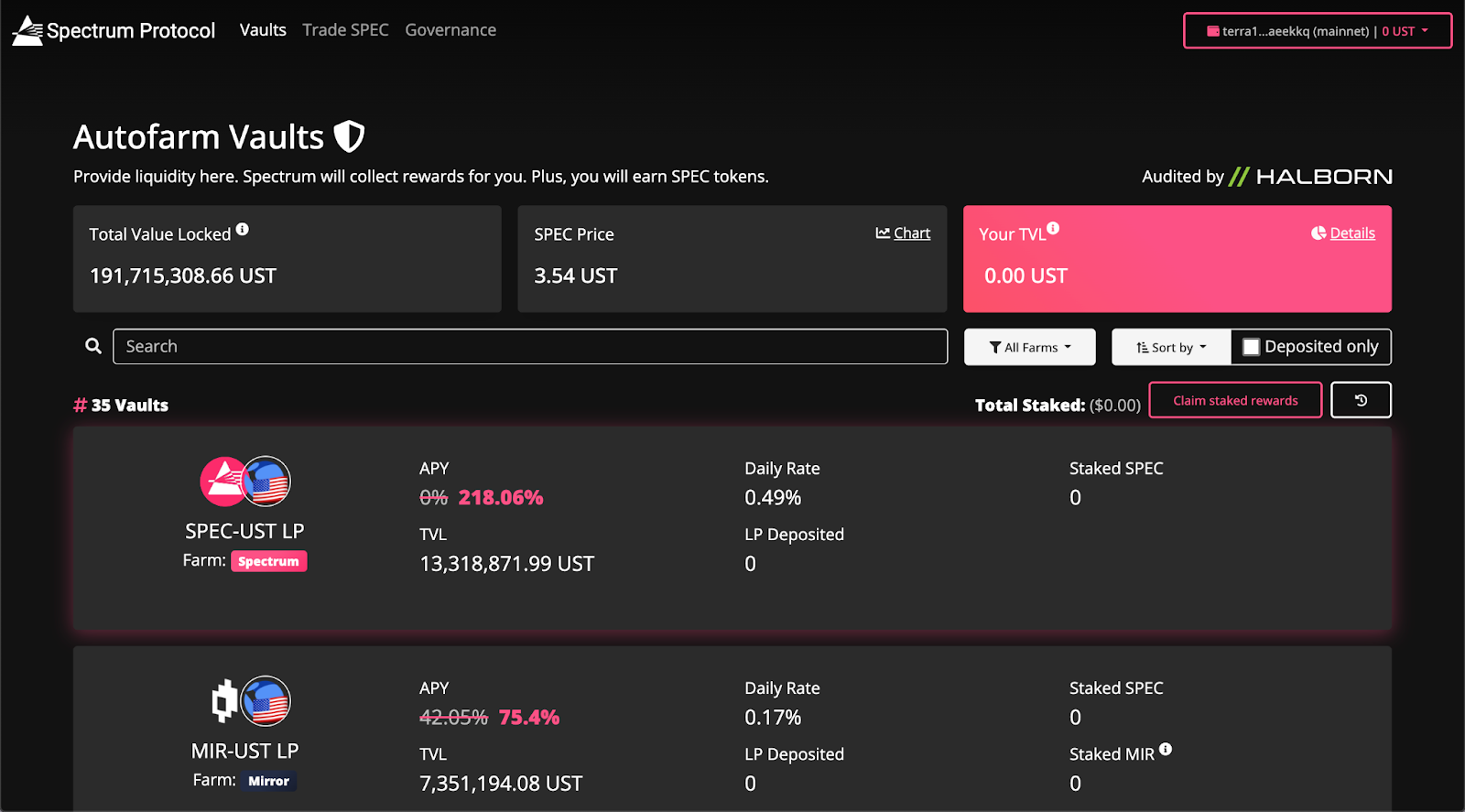
Task: Focus the vault Search field
Action: 530,347
